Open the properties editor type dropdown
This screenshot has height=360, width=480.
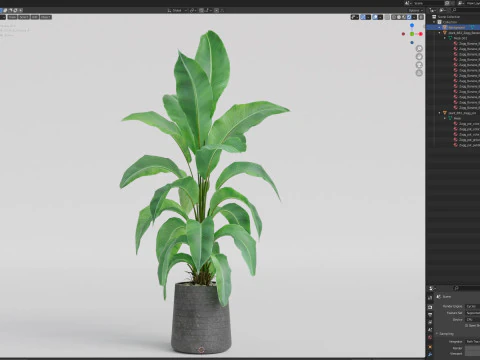(432, 288)
